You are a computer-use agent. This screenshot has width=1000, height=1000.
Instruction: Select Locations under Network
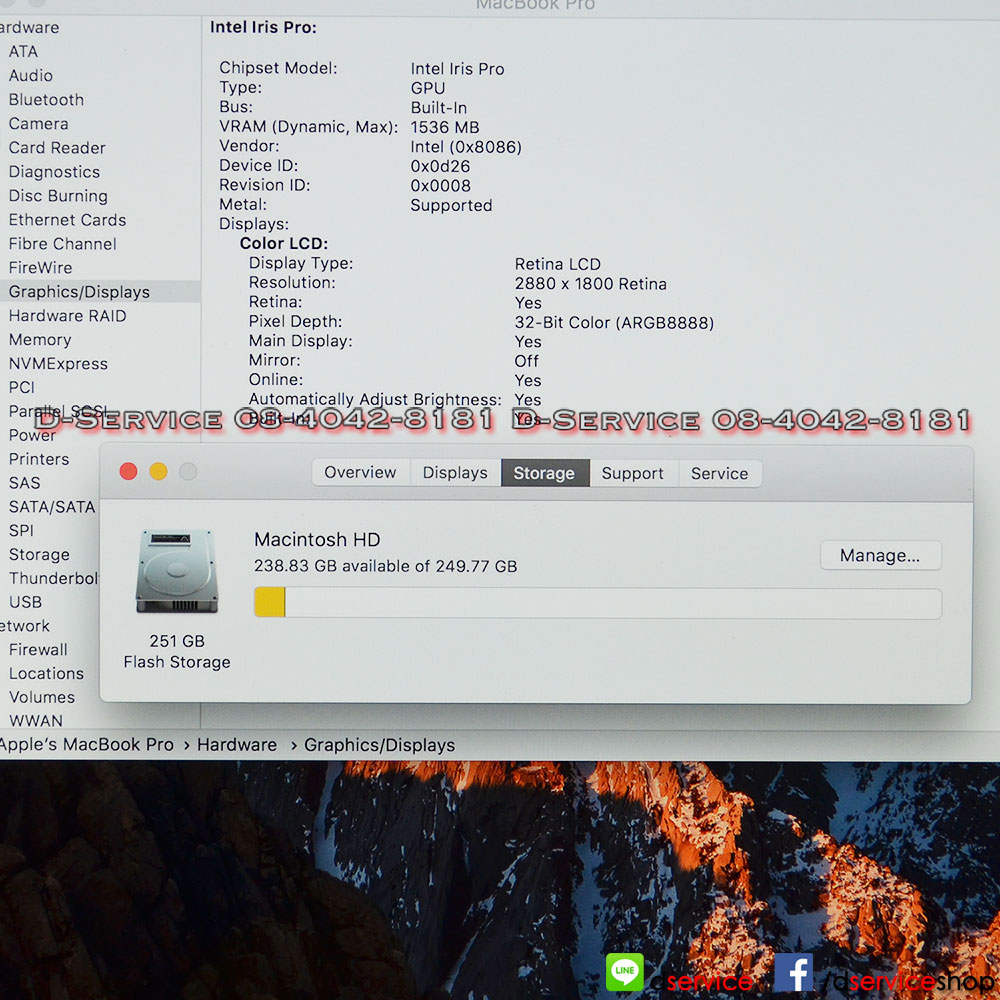tap(46, 673)
